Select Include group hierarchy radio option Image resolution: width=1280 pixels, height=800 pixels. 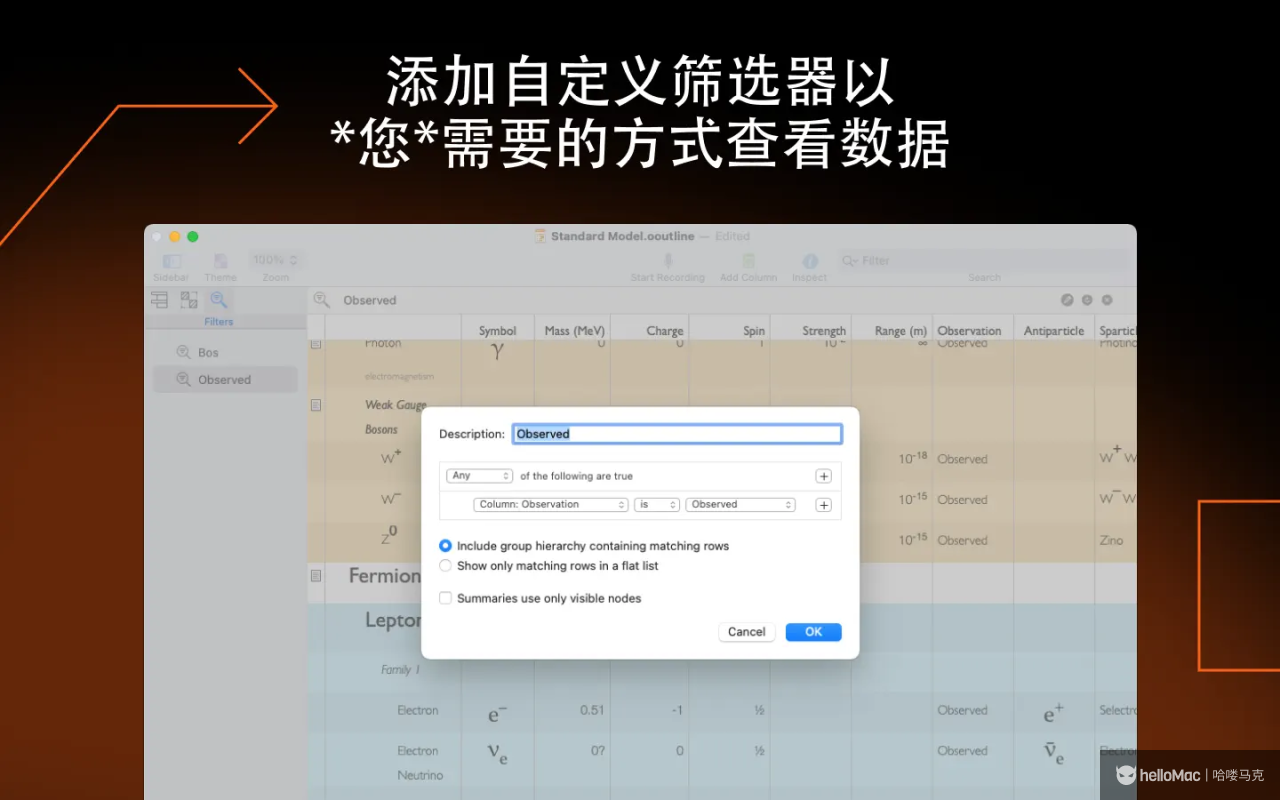(x=446, y=546)
